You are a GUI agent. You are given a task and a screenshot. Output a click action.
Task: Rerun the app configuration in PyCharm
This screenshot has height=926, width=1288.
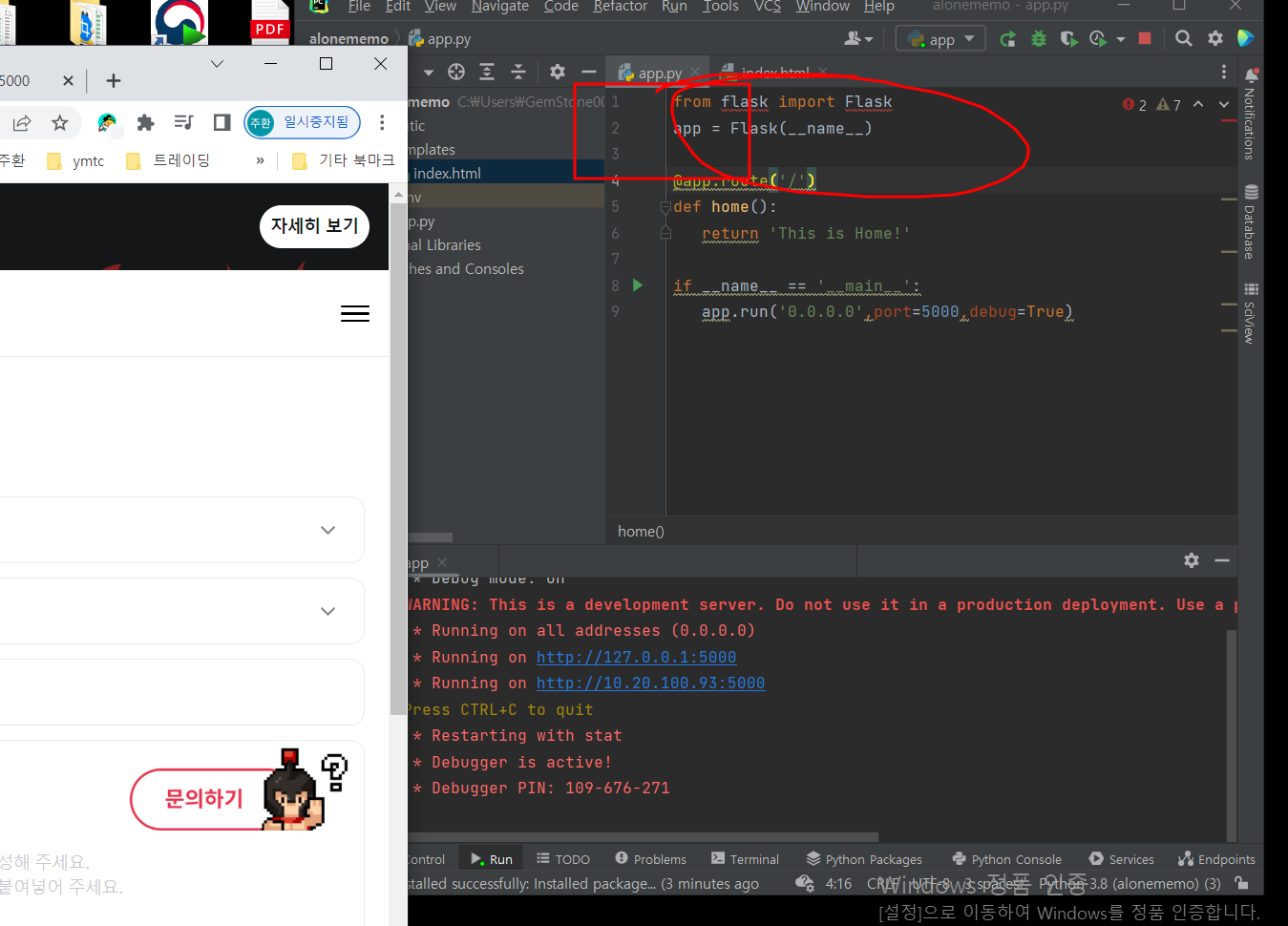pyautogui.click(x=1007, y=39)
